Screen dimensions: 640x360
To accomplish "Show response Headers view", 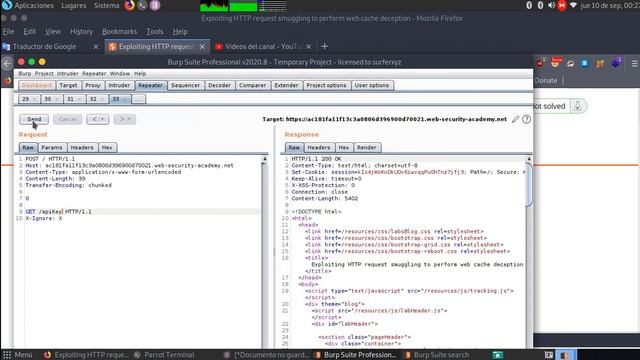I will [319, 147].
